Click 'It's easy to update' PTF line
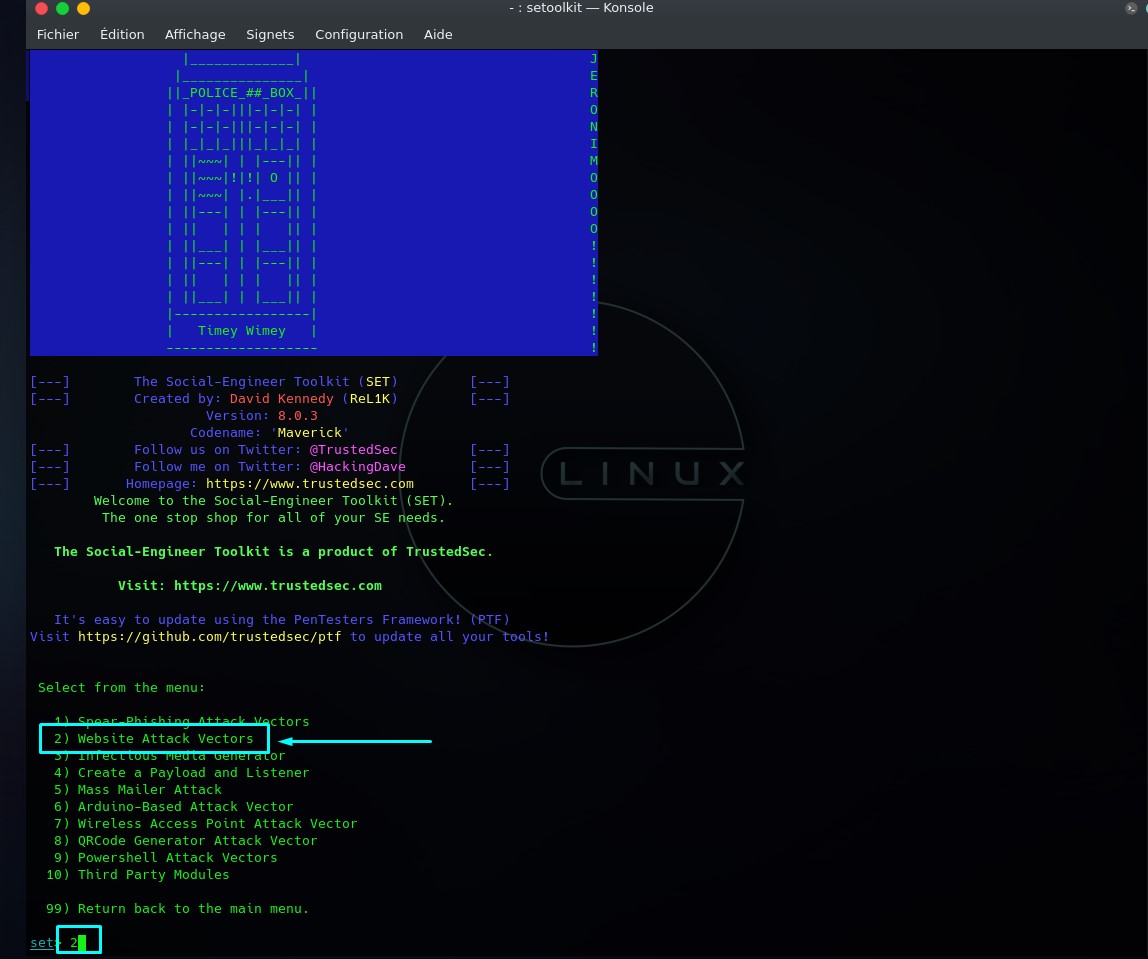 pyautogui.click(x=282, y=620)
